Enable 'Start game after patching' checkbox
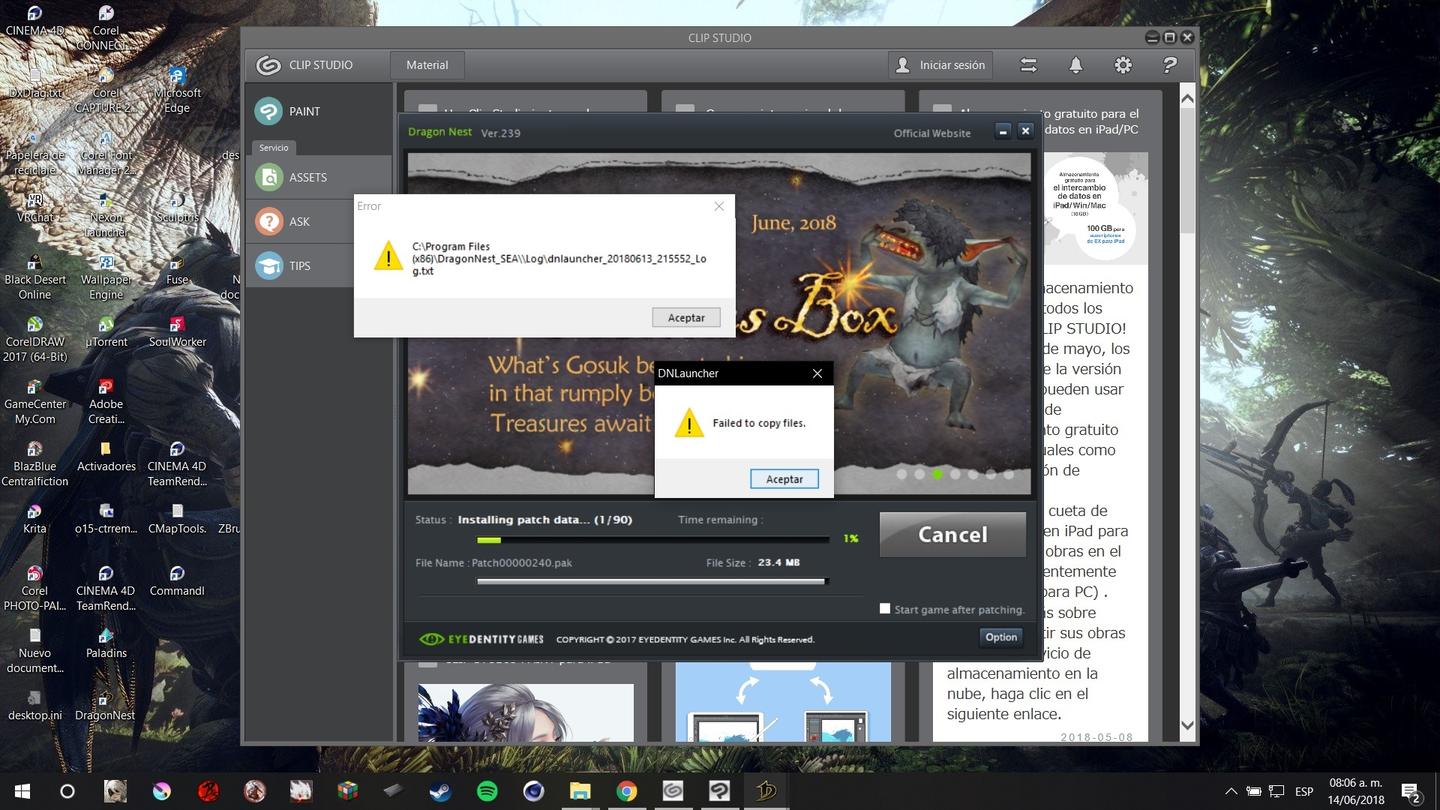This screenshot has width=1440, height=810. tap(885, 608)
